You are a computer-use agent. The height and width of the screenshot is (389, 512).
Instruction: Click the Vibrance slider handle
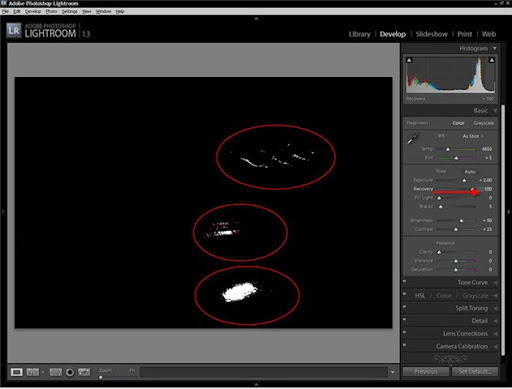pos(456,261)
